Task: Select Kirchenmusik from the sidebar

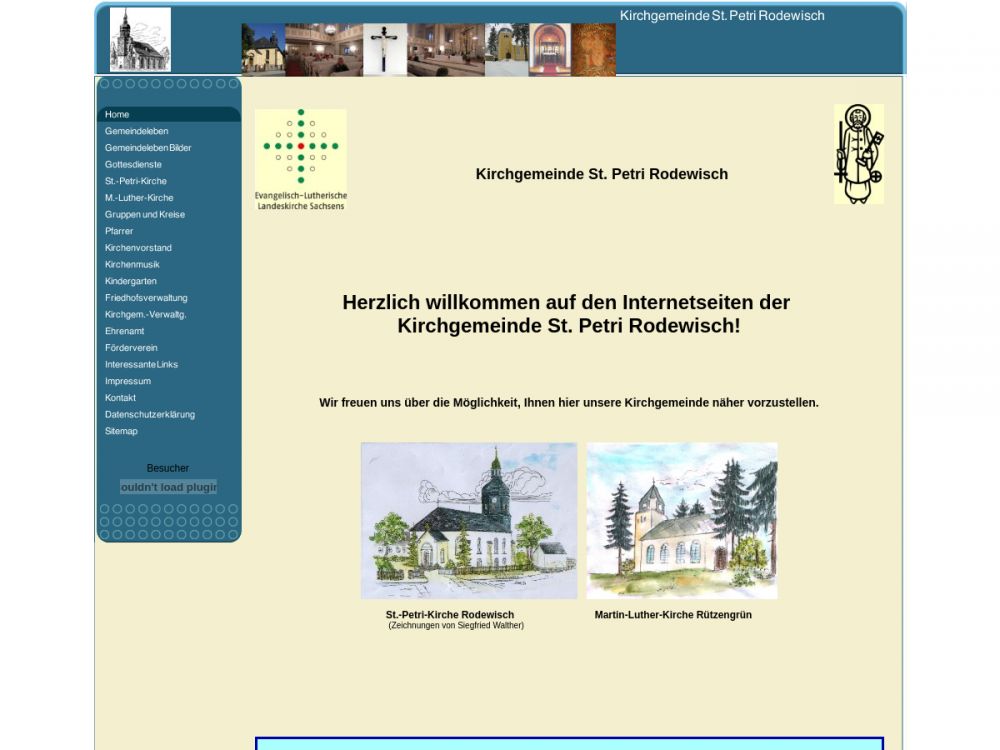Action: [x=132, y=265]
